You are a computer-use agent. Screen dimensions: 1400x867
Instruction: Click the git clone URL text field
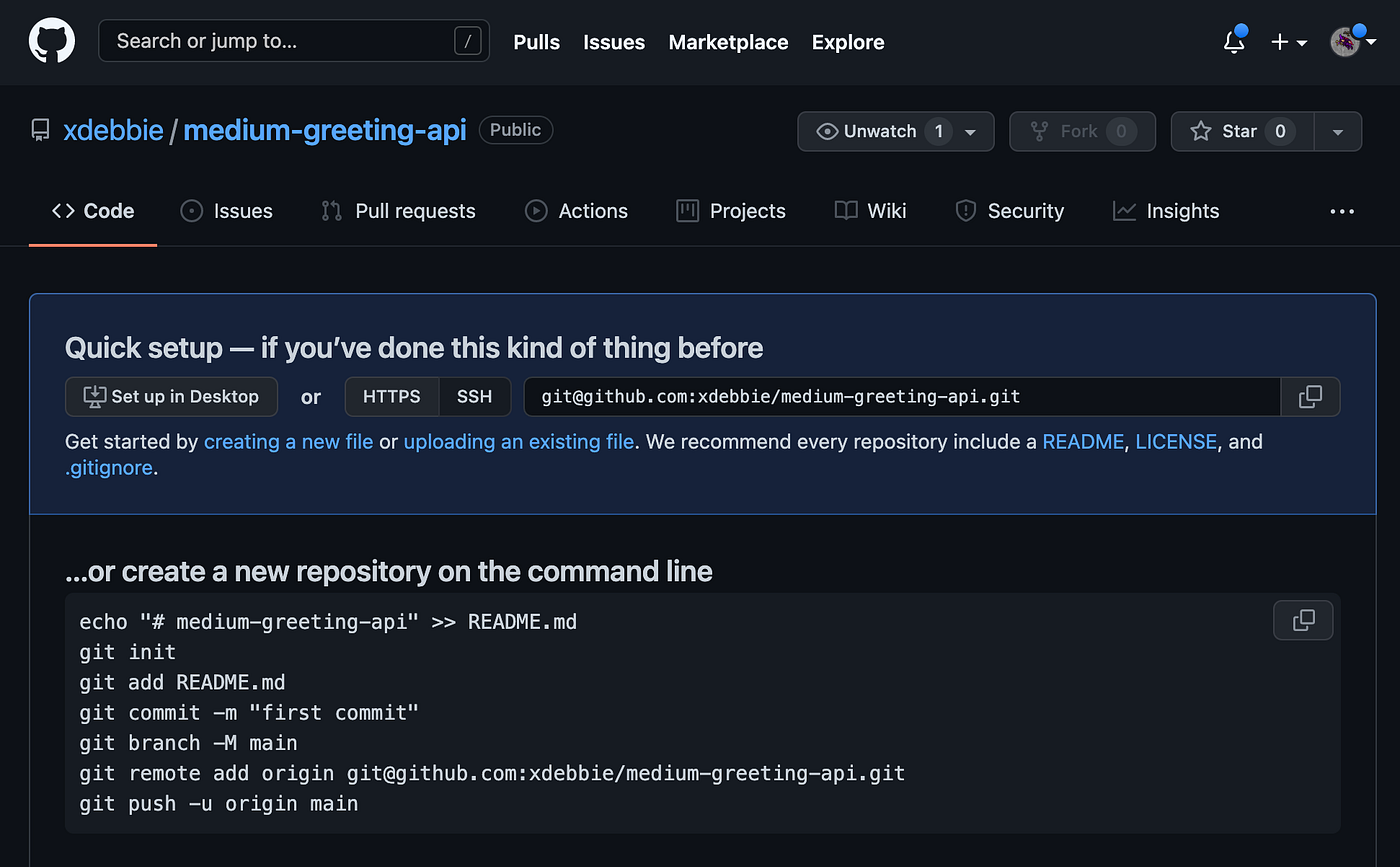pyautogui.click(x=902, y=397)
